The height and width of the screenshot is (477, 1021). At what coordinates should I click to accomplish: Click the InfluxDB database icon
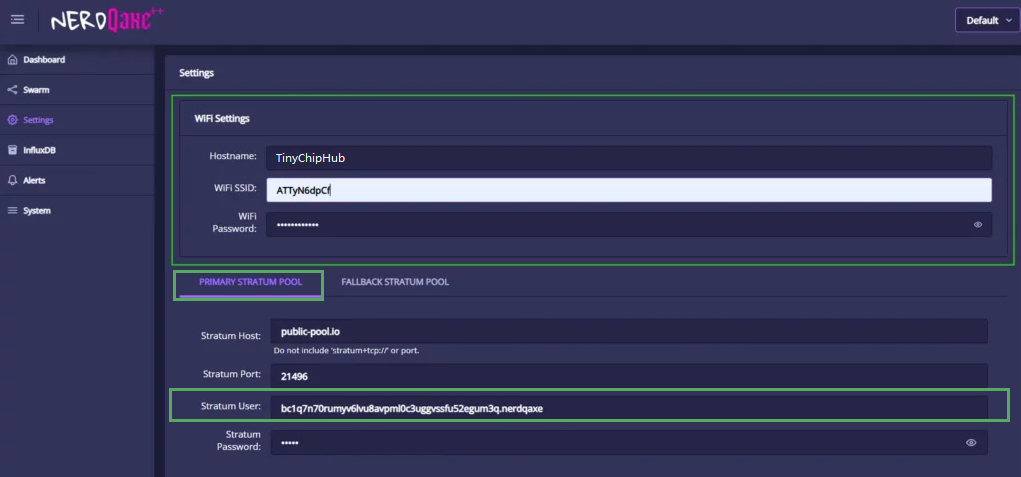pyautogui.click(x=12, y=151)
